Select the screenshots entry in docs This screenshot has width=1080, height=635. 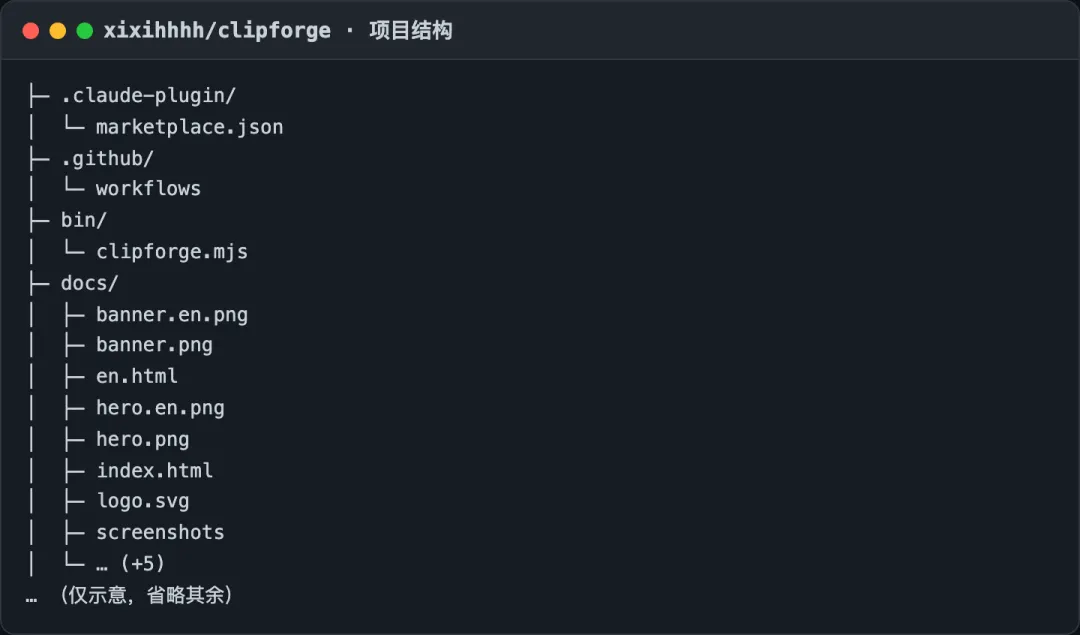point(160,532)
